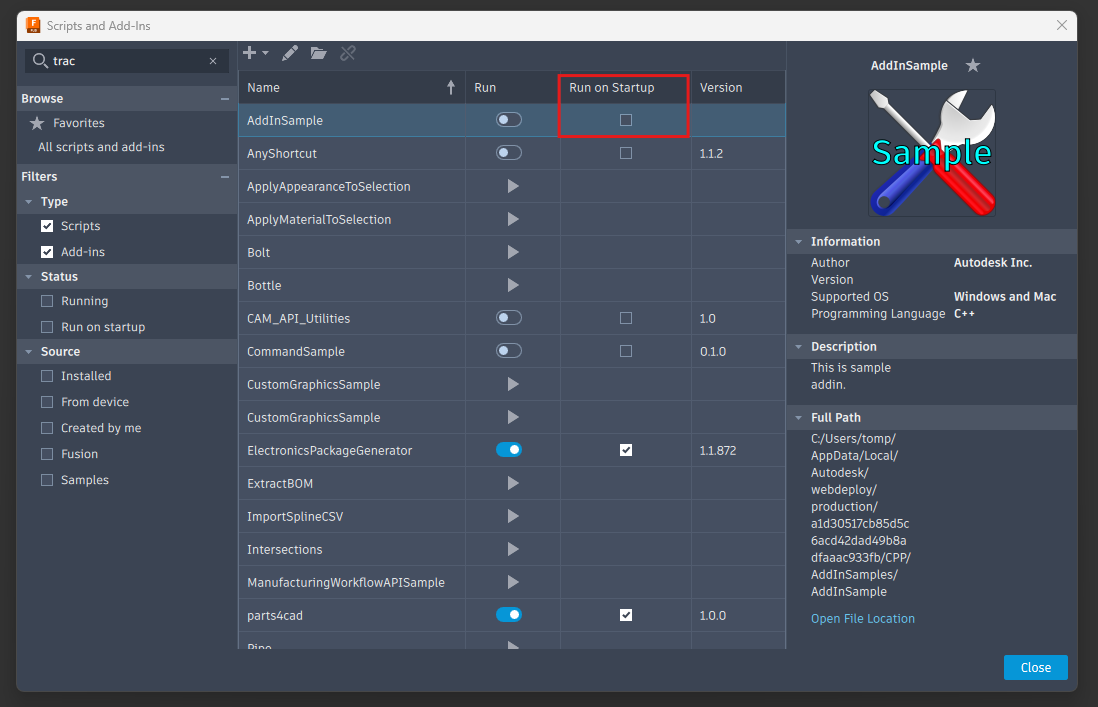Click into the search field containing trac
Image resolution: width=1098 pixels, height=707 pixels.
(x=127, y=61)
